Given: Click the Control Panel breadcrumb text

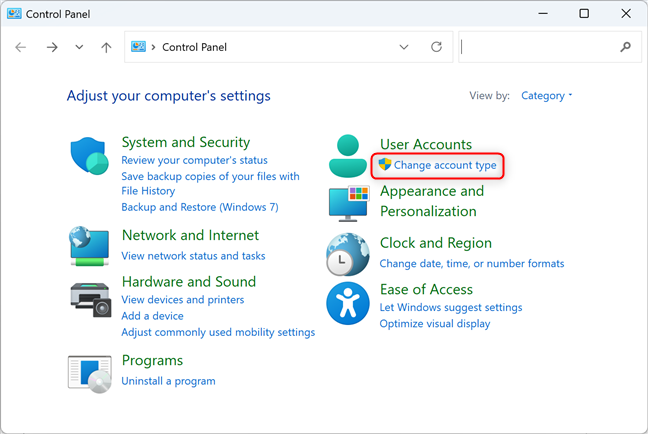Looking at the screenshot, I should (x=194, y=47).
